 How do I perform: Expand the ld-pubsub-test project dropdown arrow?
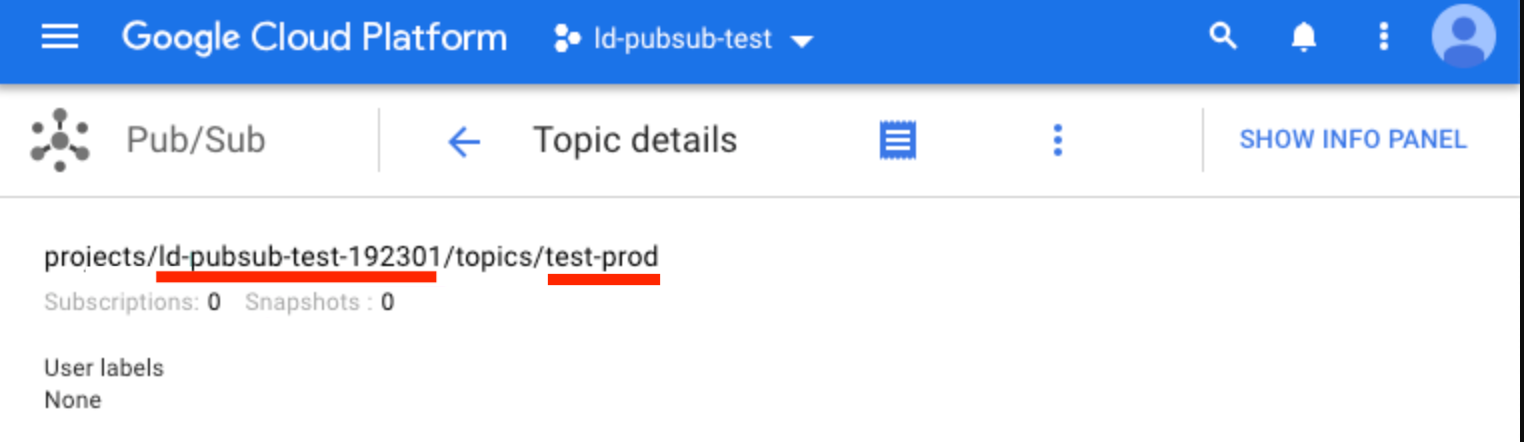(x=801, y=41)
